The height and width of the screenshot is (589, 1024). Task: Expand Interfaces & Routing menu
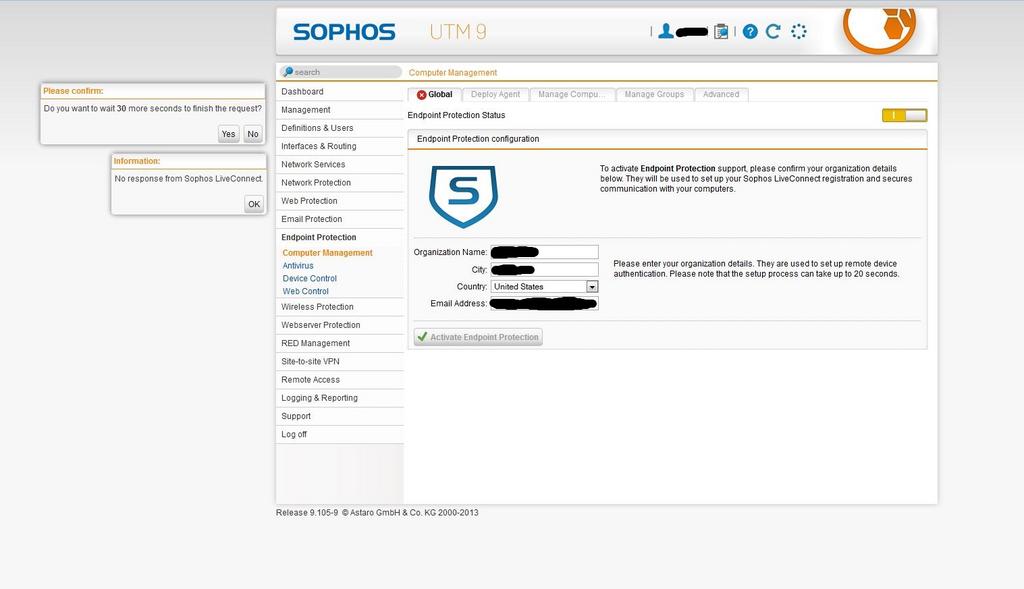tap(340, 147)
